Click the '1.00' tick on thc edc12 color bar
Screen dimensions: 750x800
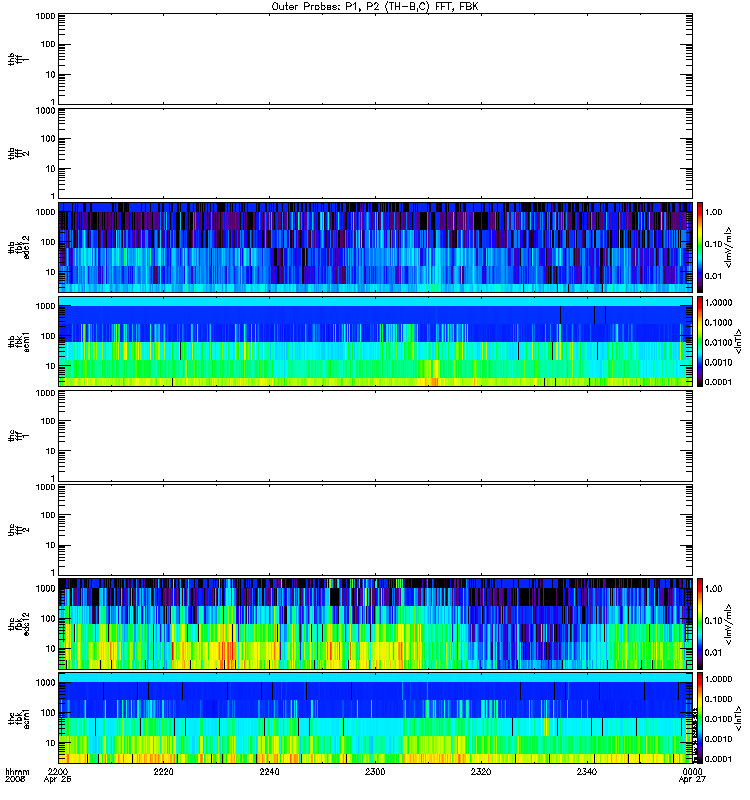[713, 589]
